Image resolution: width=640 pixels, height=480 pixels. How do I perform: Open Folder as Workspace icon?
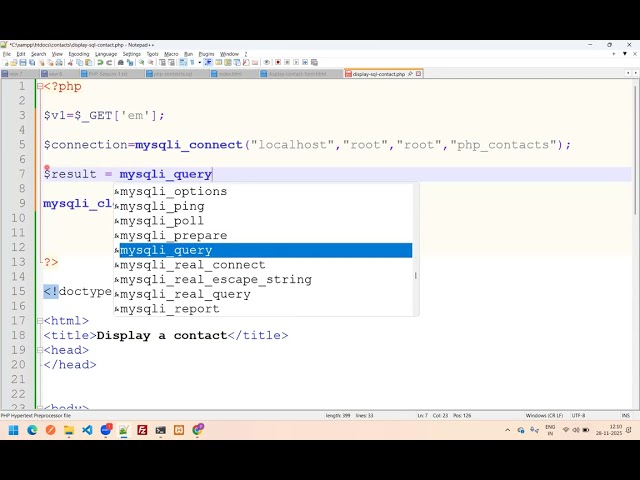click(x=255, y=62)
